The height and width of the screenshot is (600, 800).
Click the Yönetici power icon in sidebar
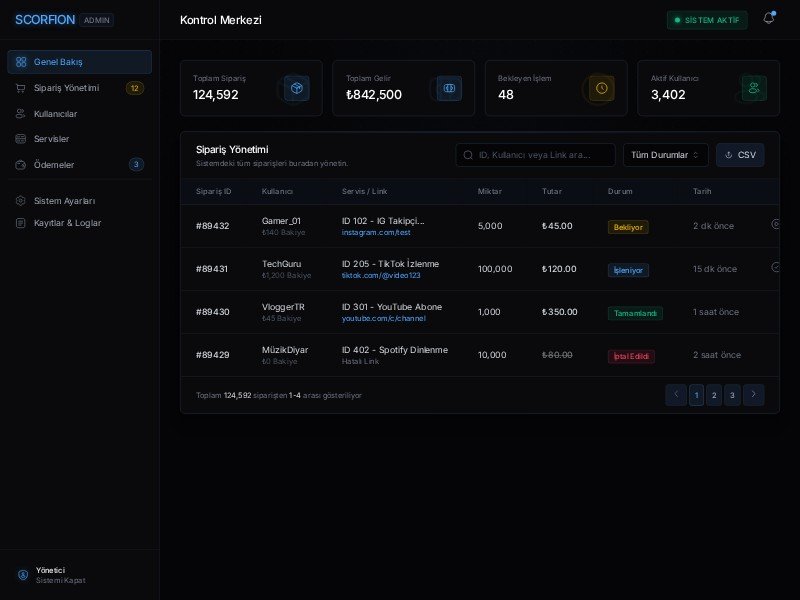(x=23, y=575)
